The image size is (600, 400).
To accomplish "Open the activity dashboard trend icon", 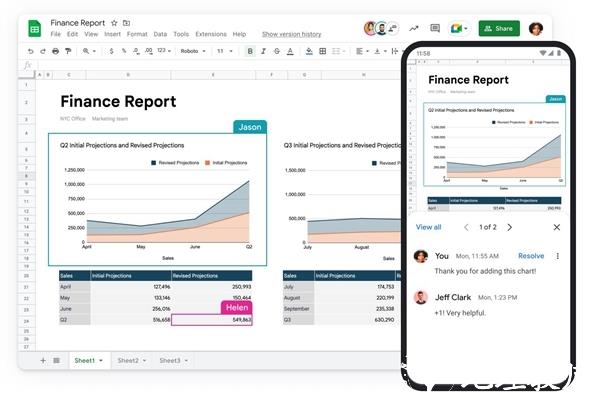I will coord(414,28).
